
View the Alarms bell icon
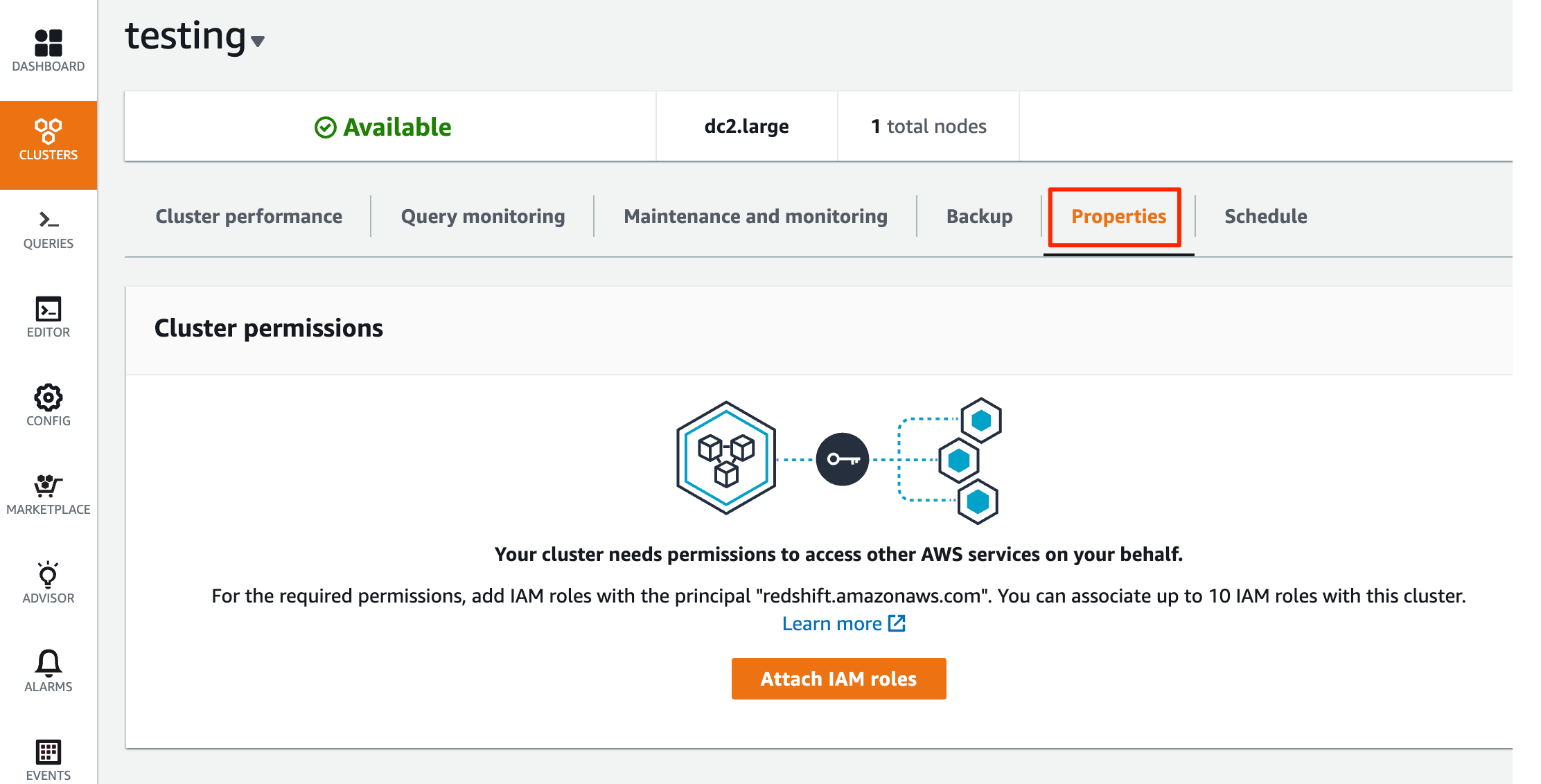coord(49,663)
